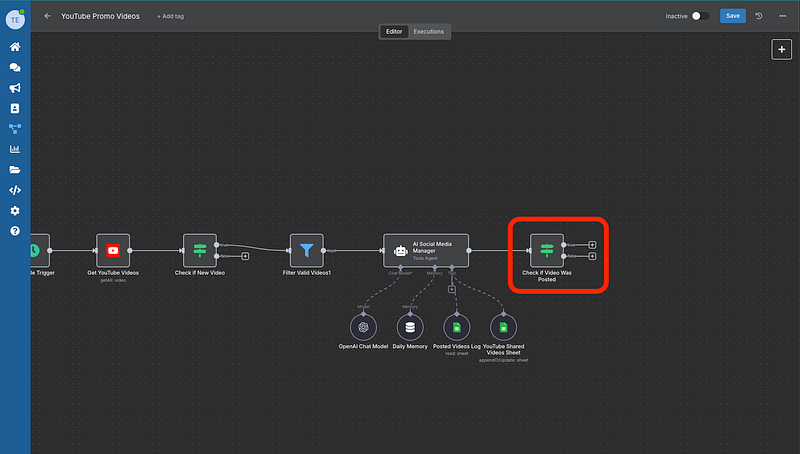The height and width of the screenshot is (454, 800).
Task: Add node to the Check if Video Was Posted true output
Action: 592,245
